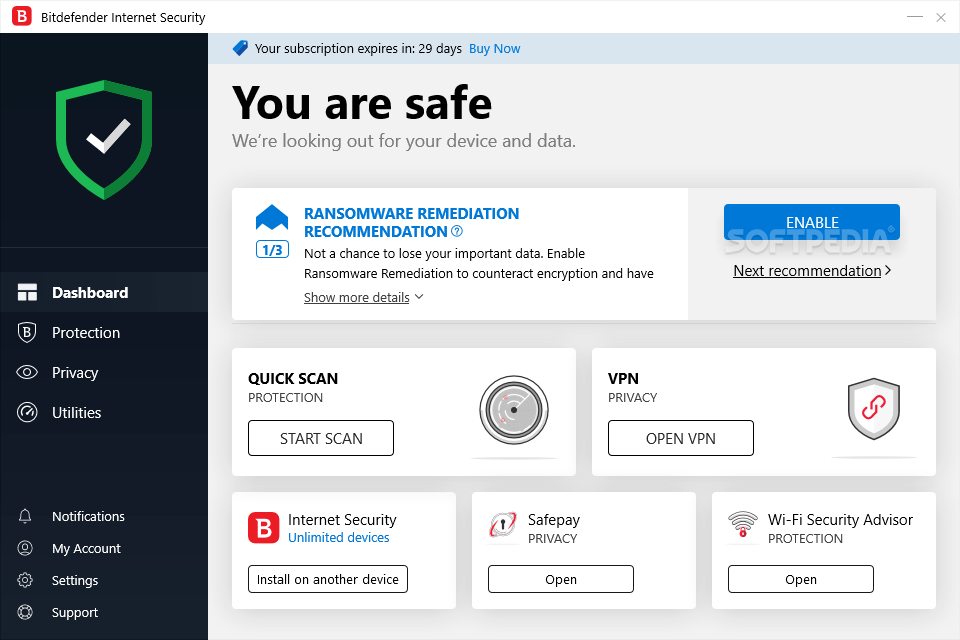This screenshot has height=640, width=960.
Task: Click the arrow after Next recommendation
Action: [x=888, y=270]
